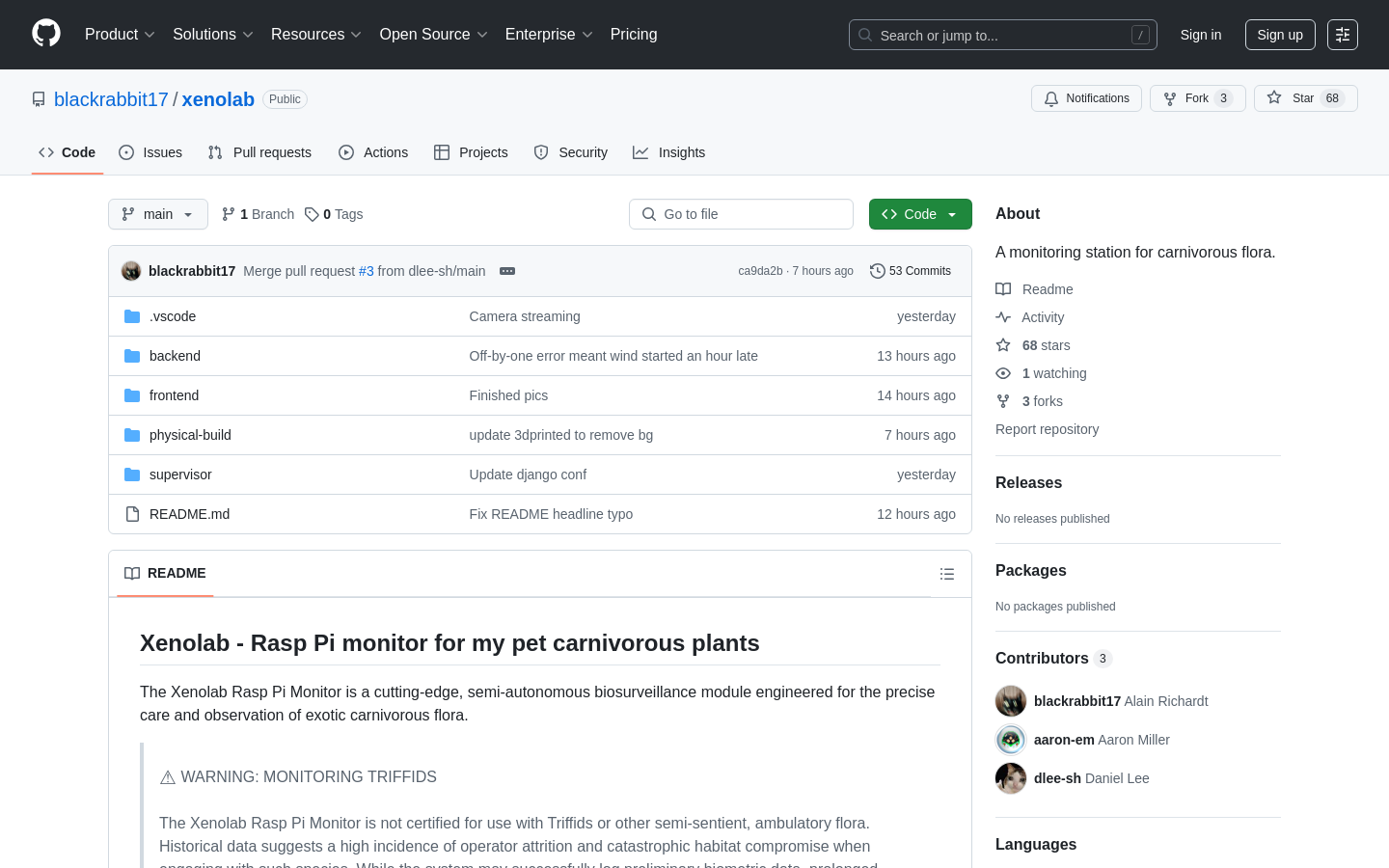Viewport: 1389px width, 868px height.
Task: Click blackrabbit17 commit author avatar
Action: click(x=131, y=271)
